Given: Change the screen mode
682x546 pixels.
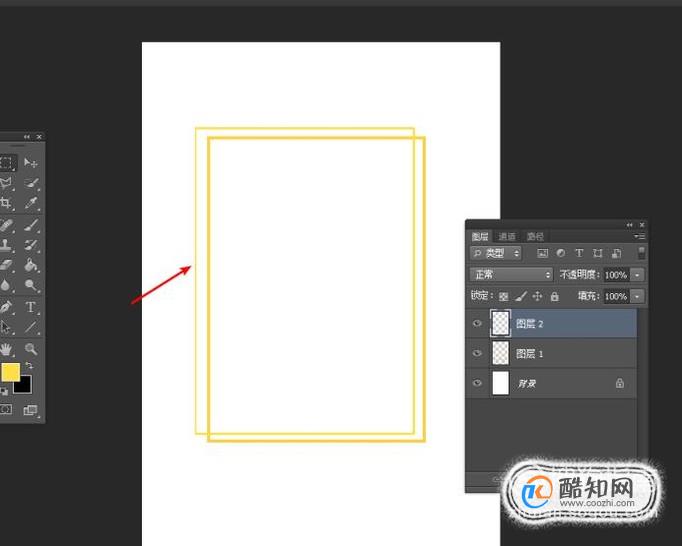Looking at the screenshot, I should point(30,410).
